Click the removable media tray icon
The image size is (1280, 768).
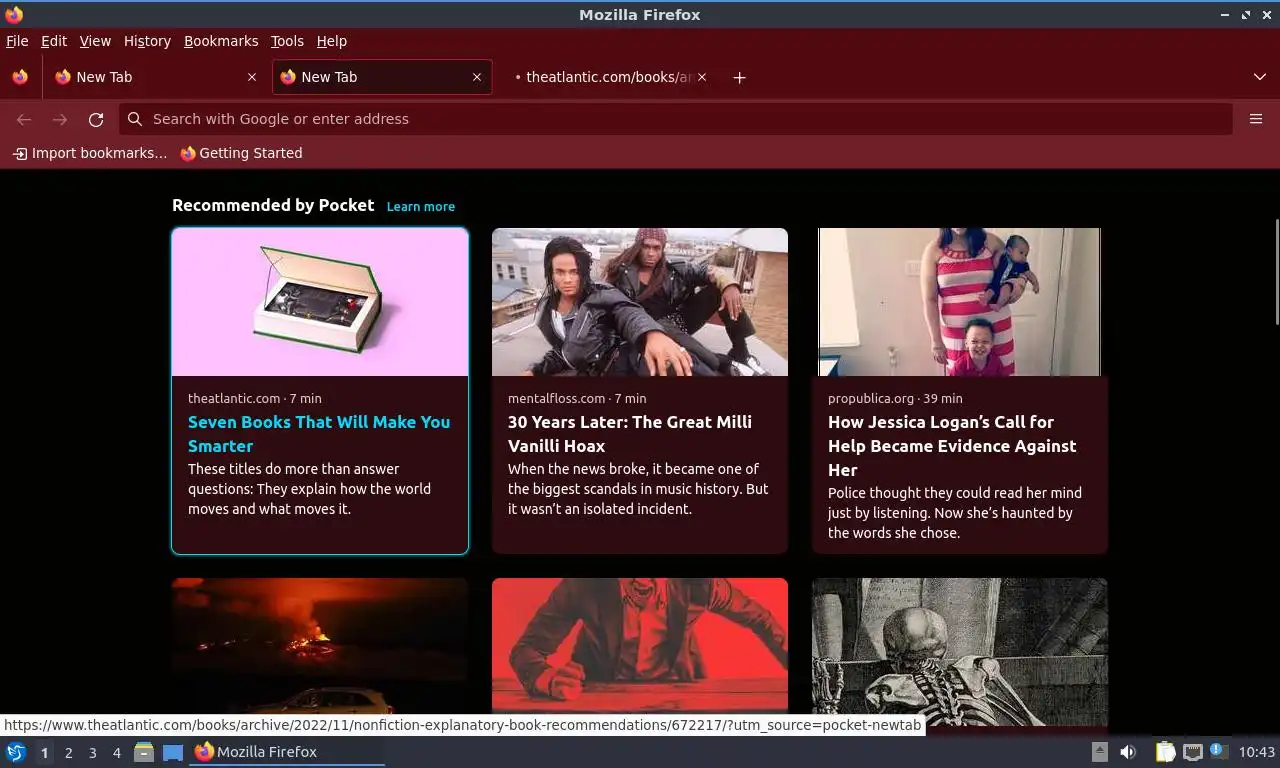point(1099,752)
